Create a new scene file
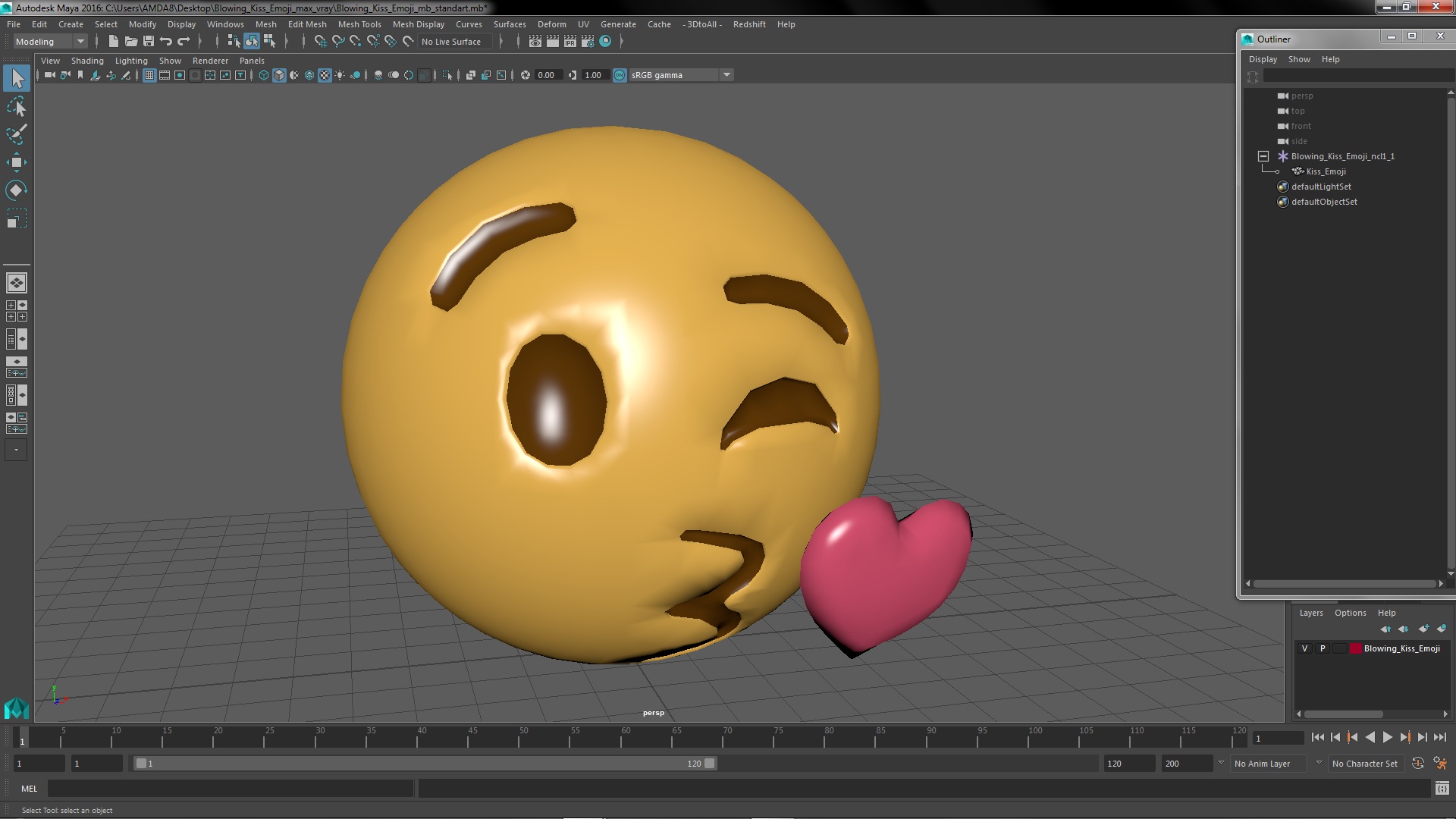Image resolution: width=1456 pixels, height=819 pixels. tap(113, 42)
